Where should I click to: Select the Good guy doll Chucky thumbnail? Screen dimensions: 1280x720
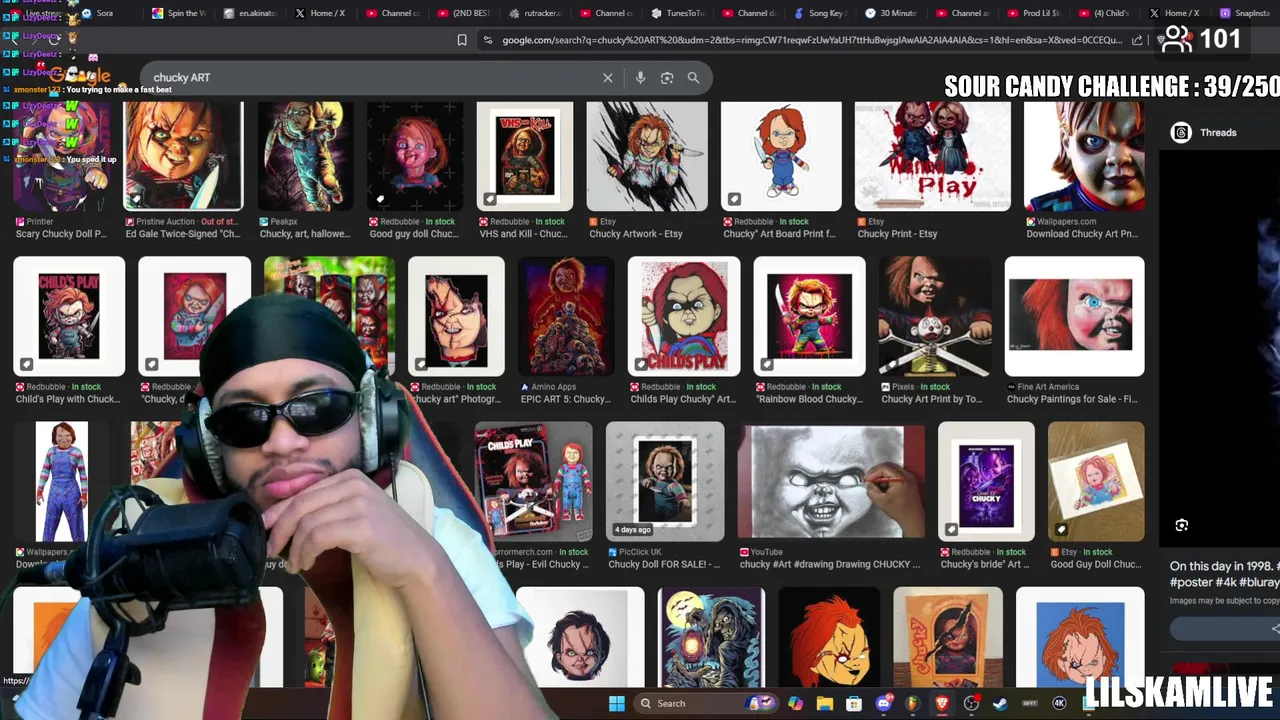click(x=414, y=156)
